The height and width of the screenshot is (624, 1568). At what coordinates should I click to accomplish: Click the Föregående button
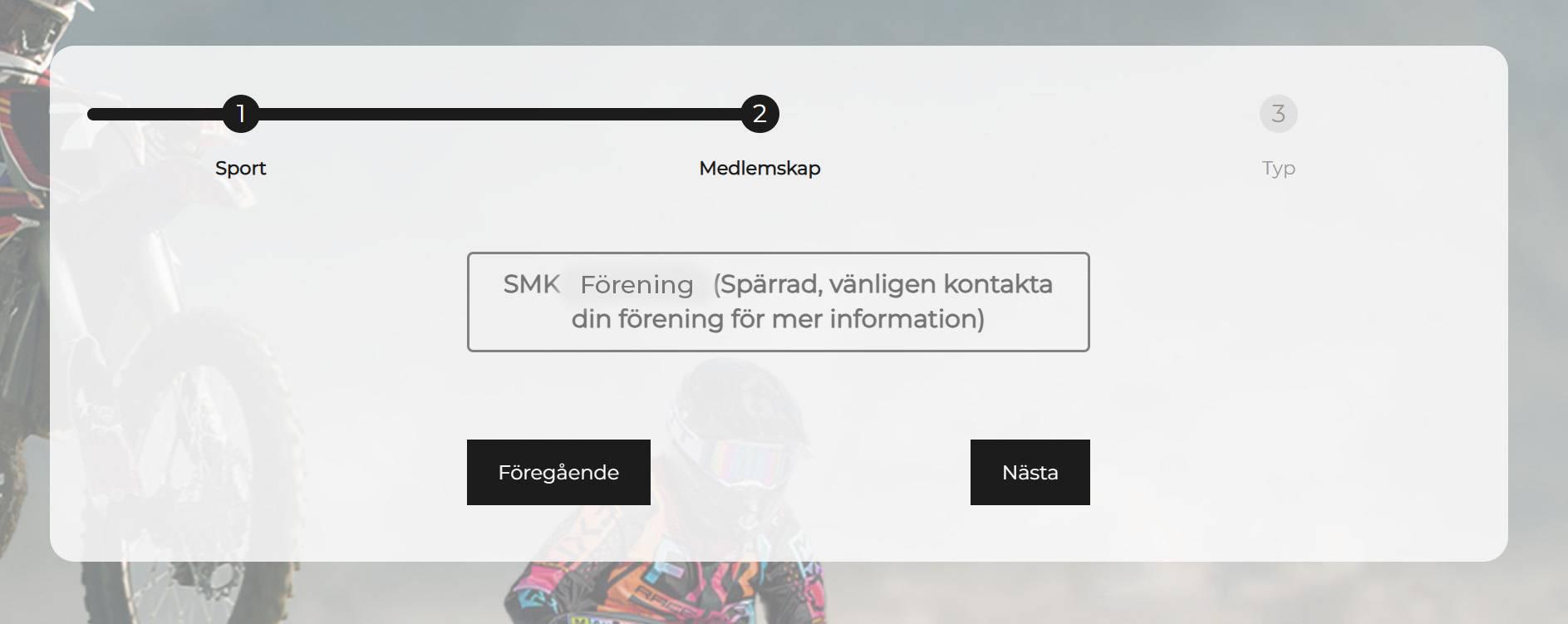click(x=558, y=472)
